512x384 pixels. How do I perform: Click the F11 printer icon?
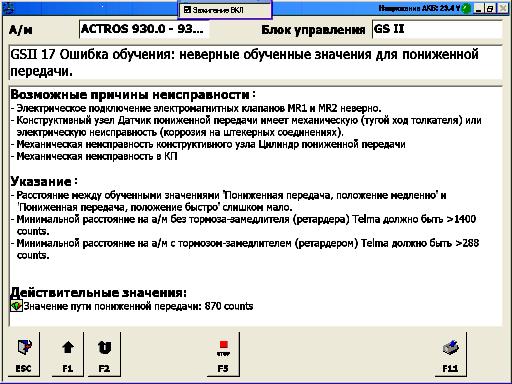tap(451, 348)
